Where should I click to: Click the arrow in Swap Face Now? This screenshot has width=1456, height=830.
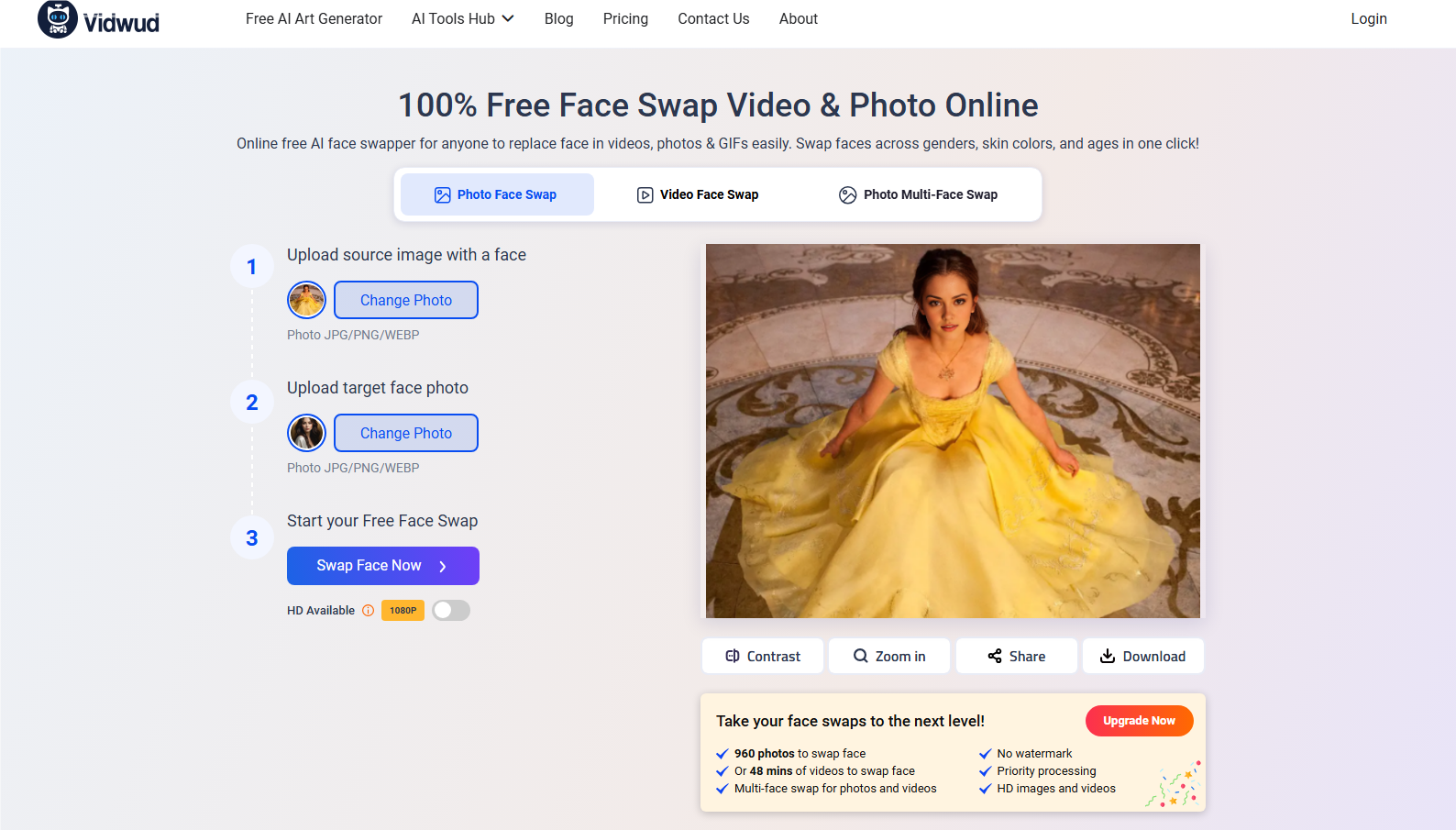coord(443,566)
